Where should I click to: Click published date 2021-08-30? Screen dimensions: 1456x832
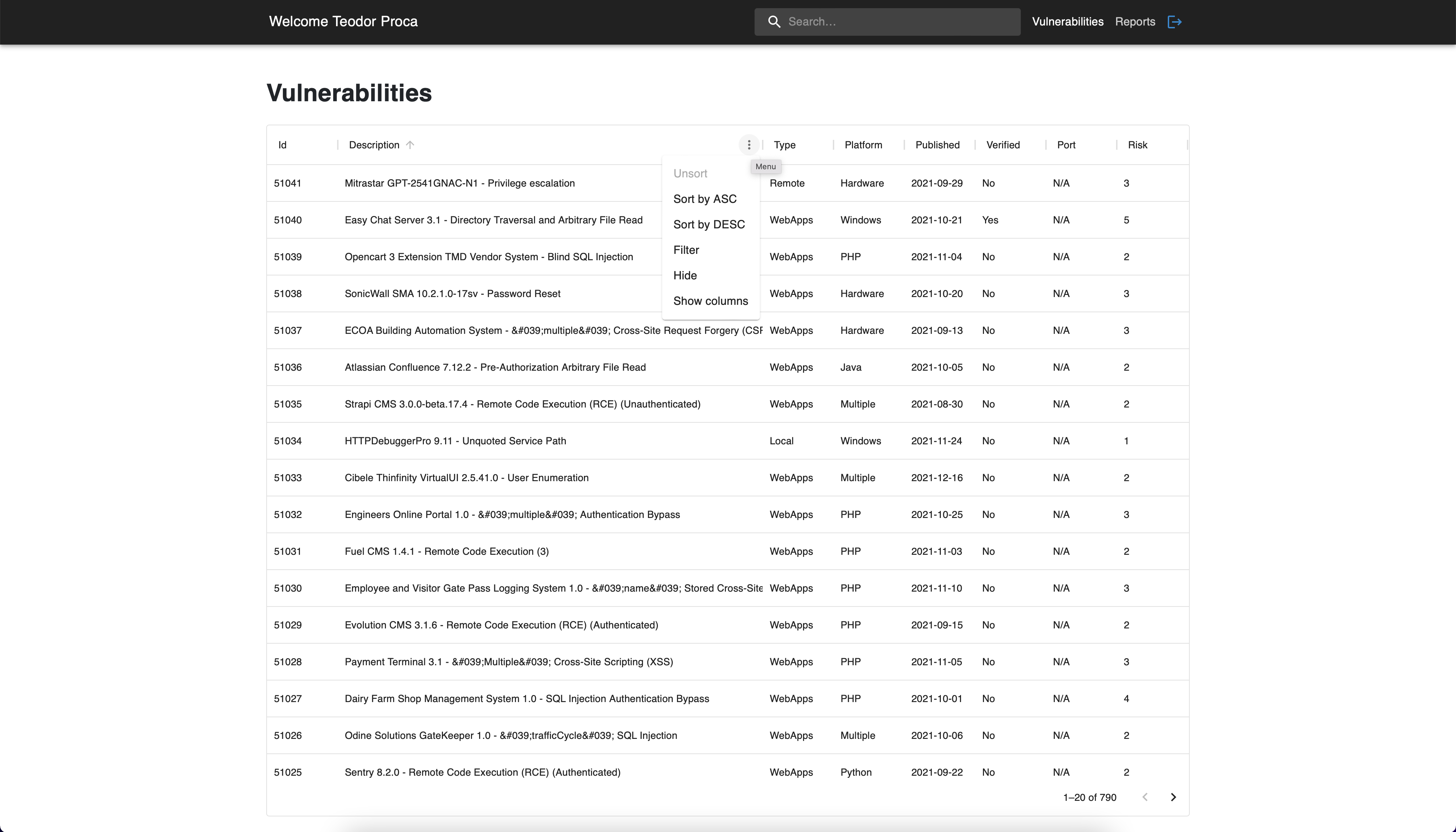(937, 404)
